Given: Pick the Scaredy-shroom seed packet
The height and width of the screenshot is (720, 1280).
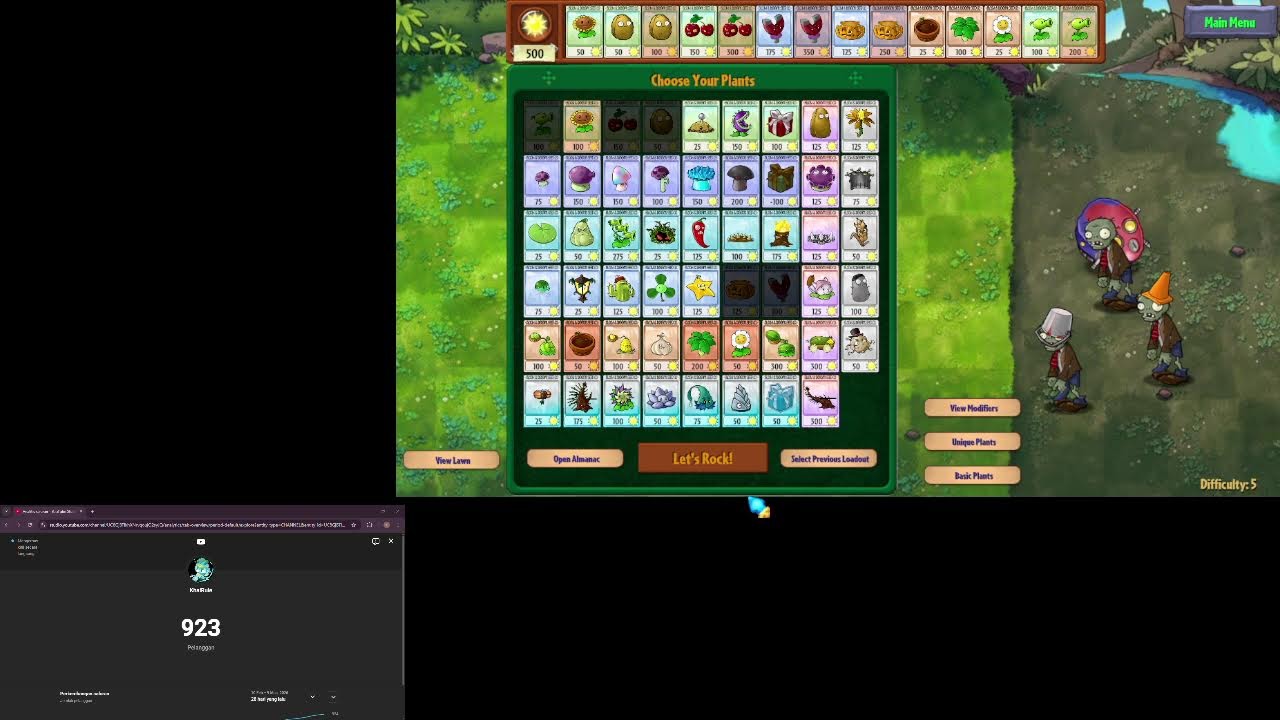Looking at the screenshot, I should coord(661,181).
